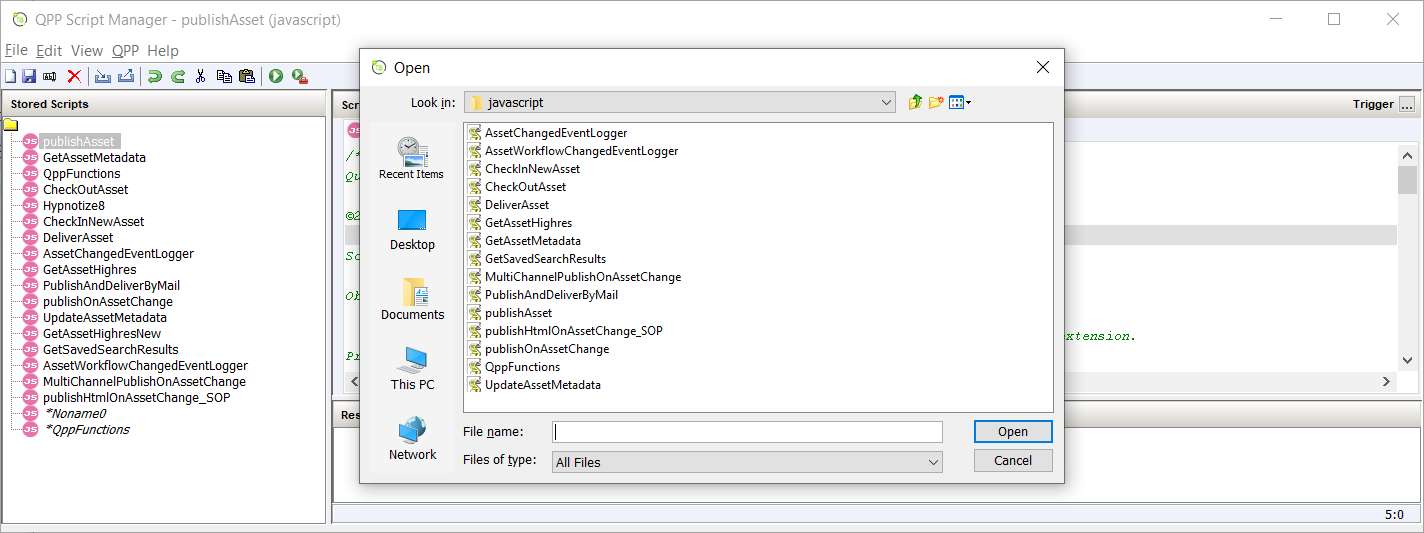Click the Paste clipboard icon
Image resolution: width=1424 pixels, height=533 pixels.
[247, 76]
